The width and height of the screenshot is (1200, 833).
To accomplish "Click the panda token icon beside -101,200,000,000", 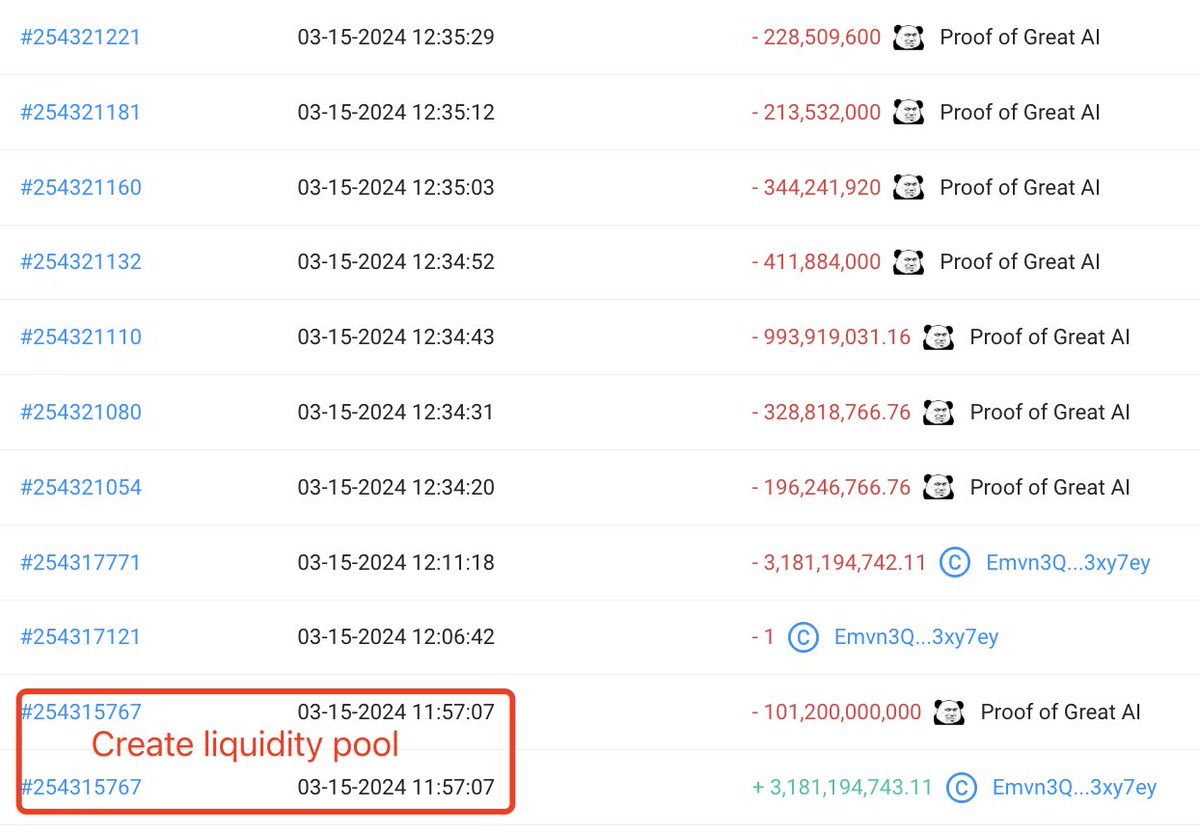I will (949, 712).
